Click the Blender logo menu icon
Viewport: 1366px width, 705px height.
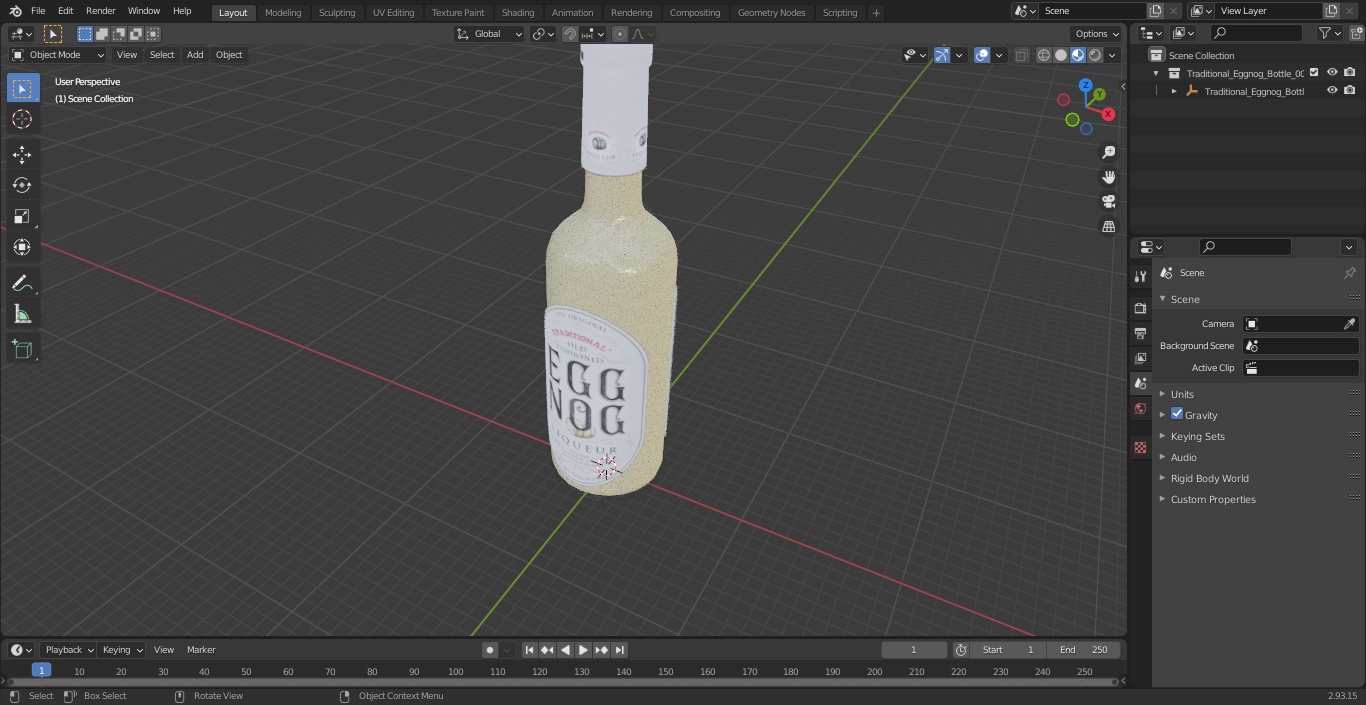pos(15,11)
